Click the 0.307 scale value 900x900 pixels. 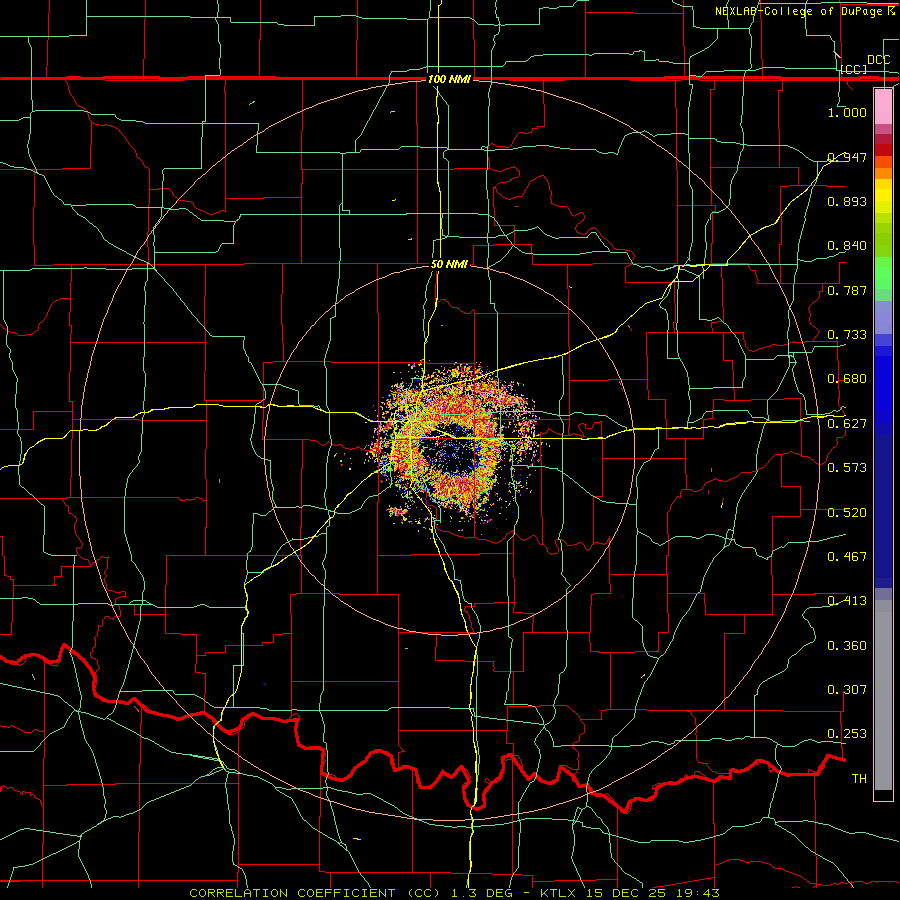pos(847,690)
